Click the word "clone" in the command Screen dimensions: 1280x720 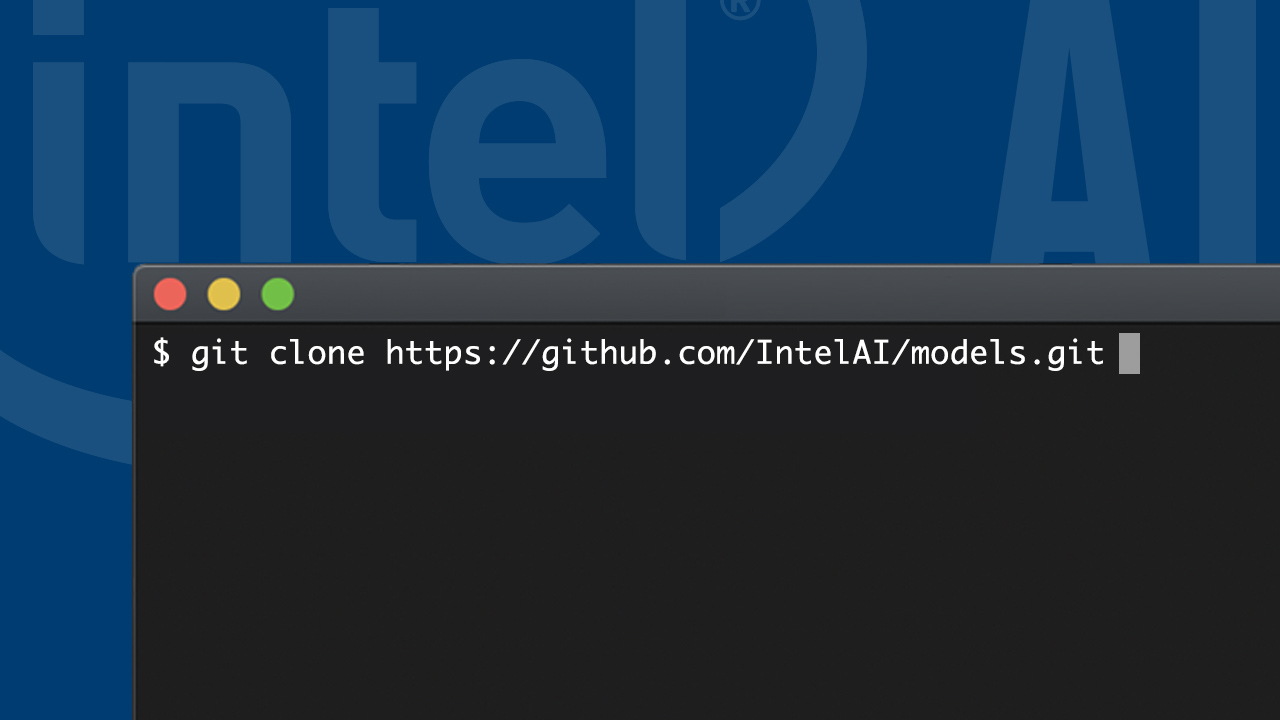click(317, 353)
